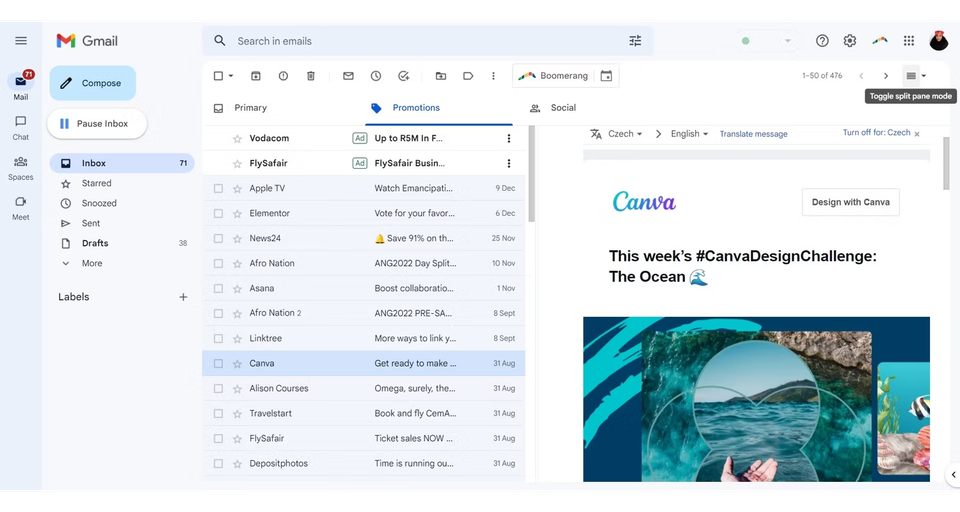Click the Compose button
The width and height of the screenshot is (960, 512).
coord(92,83)
